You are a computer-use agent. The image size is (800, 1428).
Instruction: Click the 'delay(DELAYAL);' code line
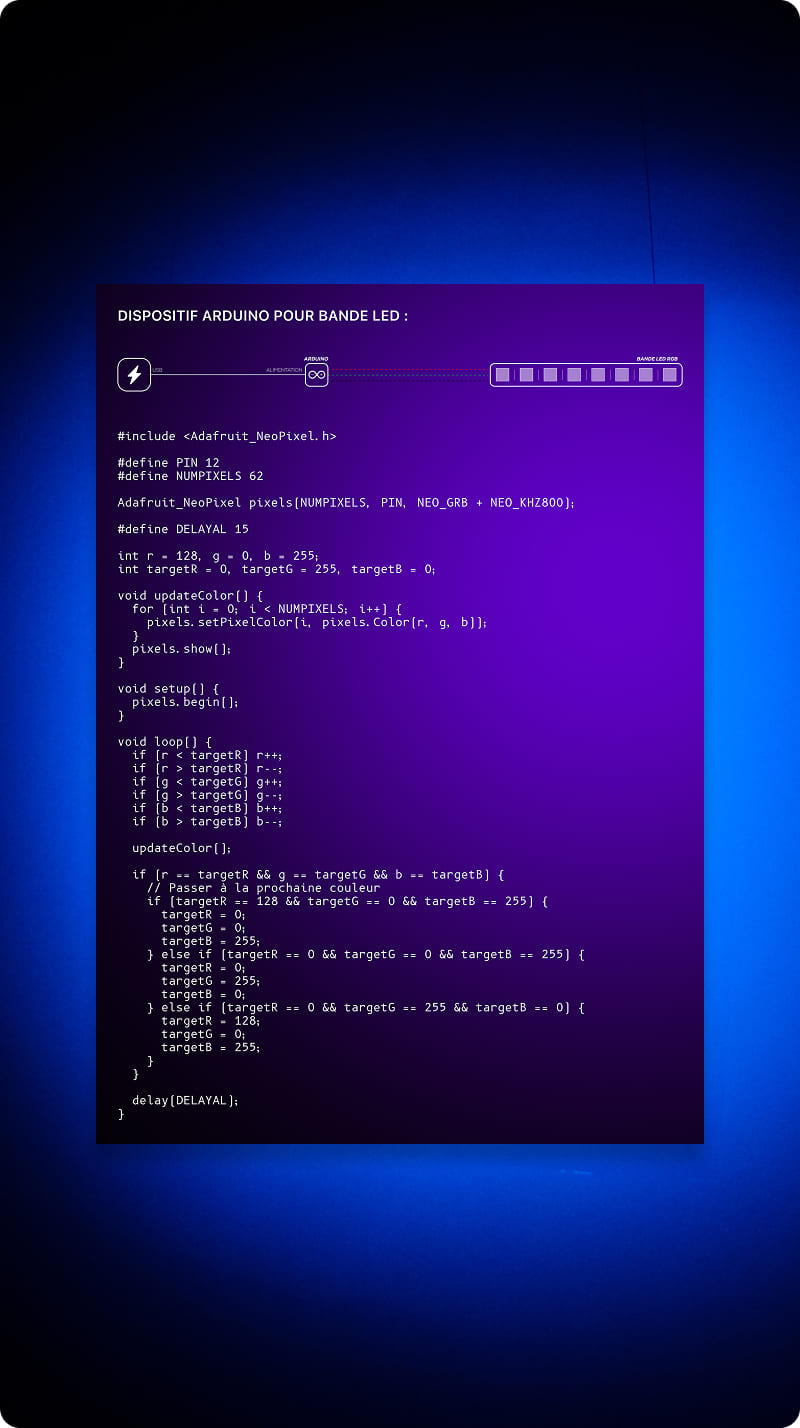[185, 1100]
